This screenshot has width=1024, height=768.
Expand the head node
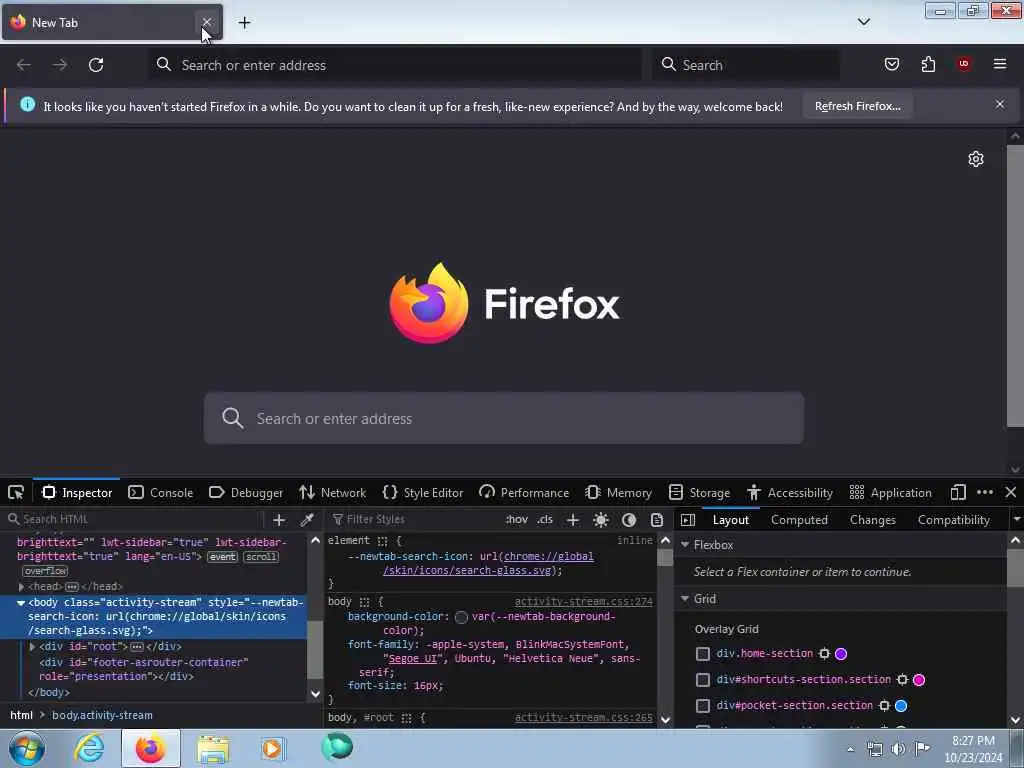(22, 586)
